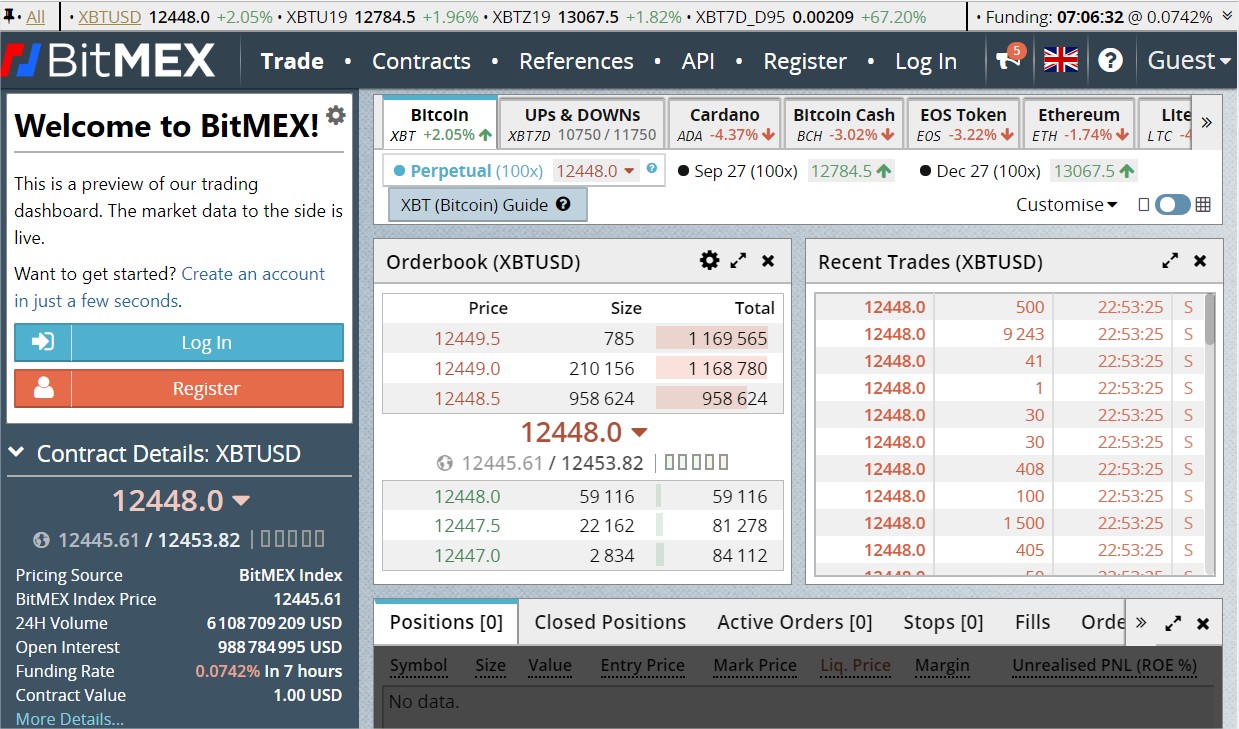
Task: Open the help question mark in navbar
Action: [x=1110, y=60]
